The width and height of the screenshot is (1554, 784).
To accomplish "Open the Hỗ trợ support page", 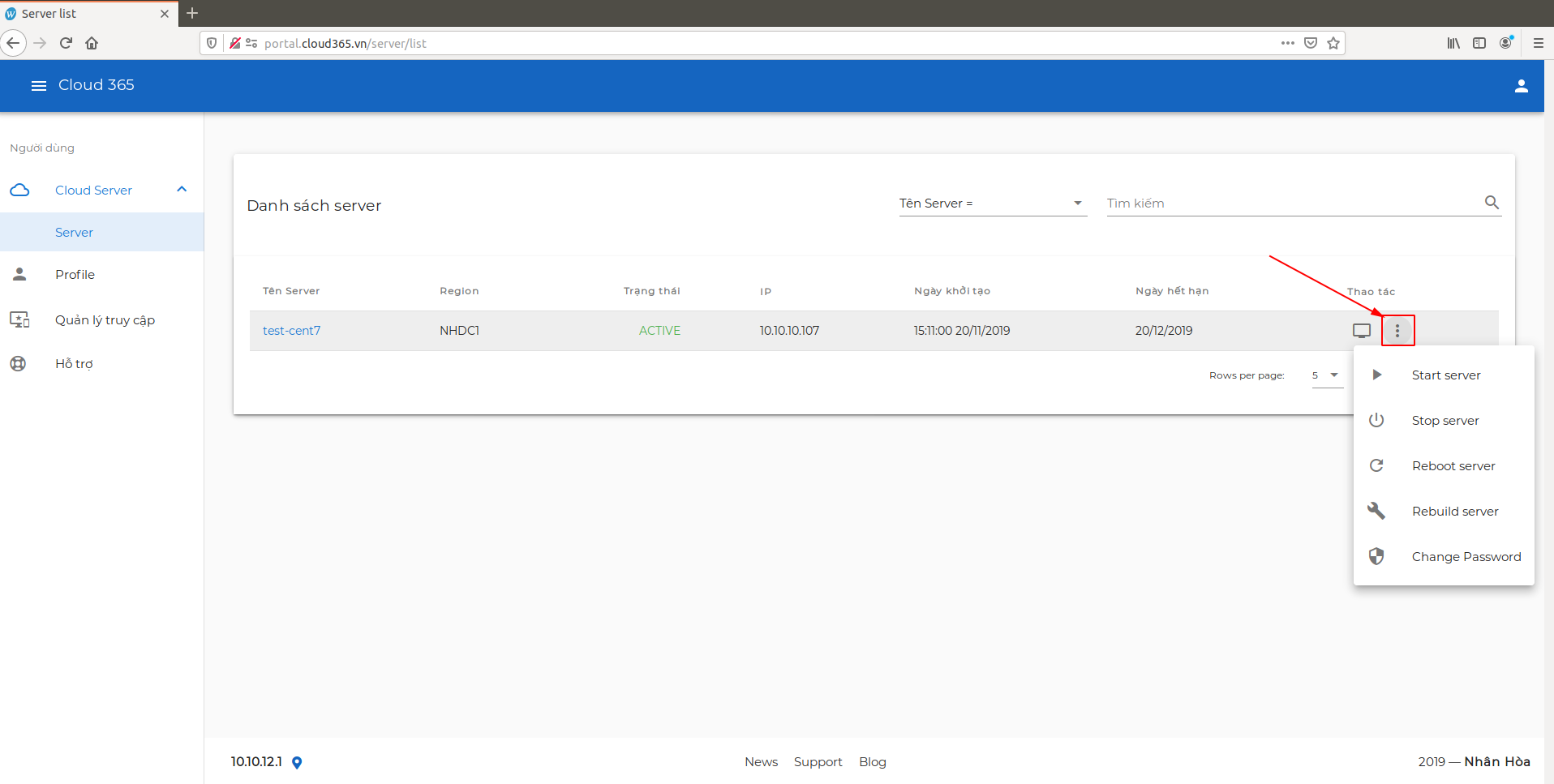I will tap(74, 364).
